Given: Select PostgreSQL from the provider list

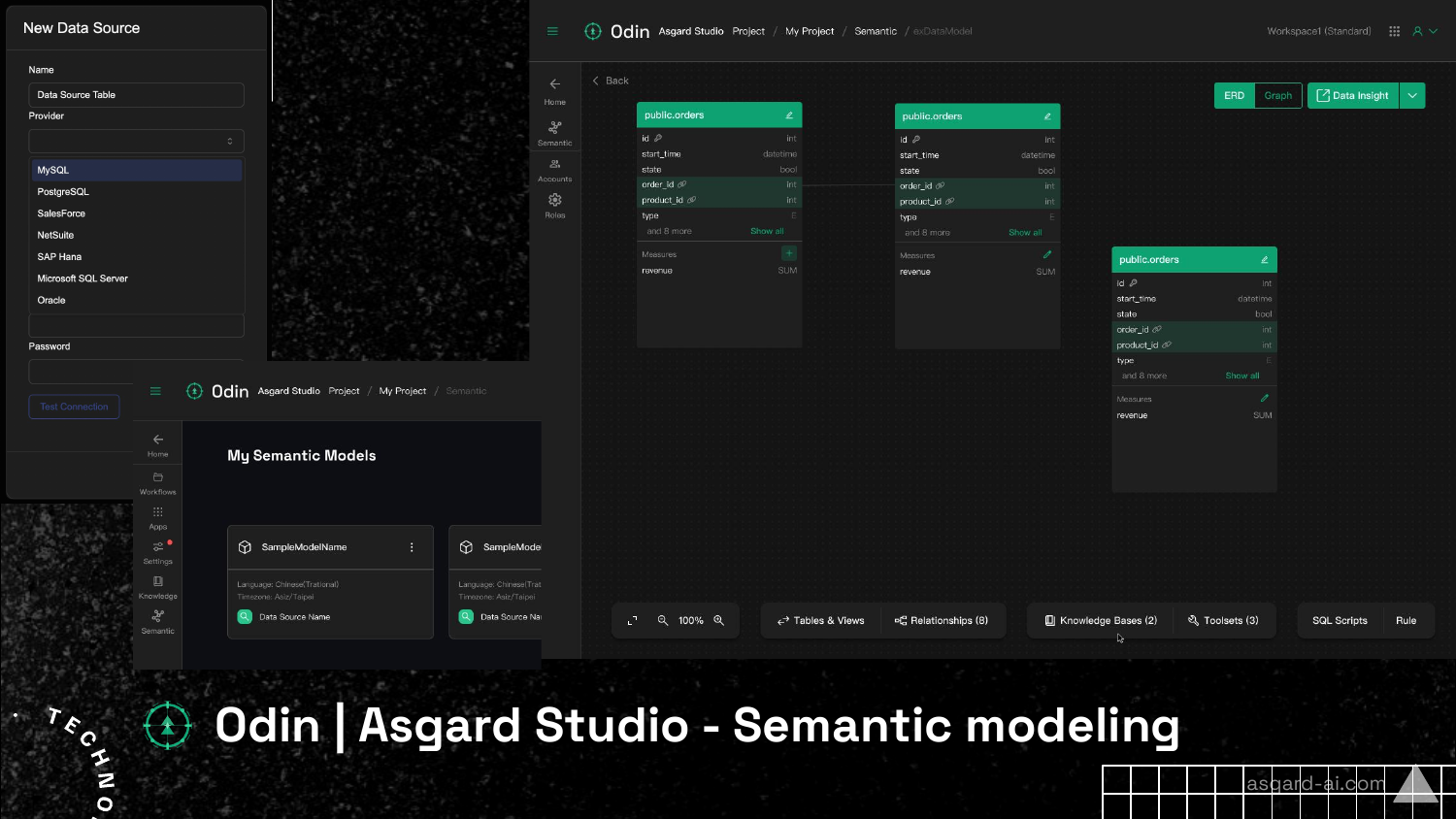Looking at the screenshot, I should pyautogui.click(x=136, y=192).
